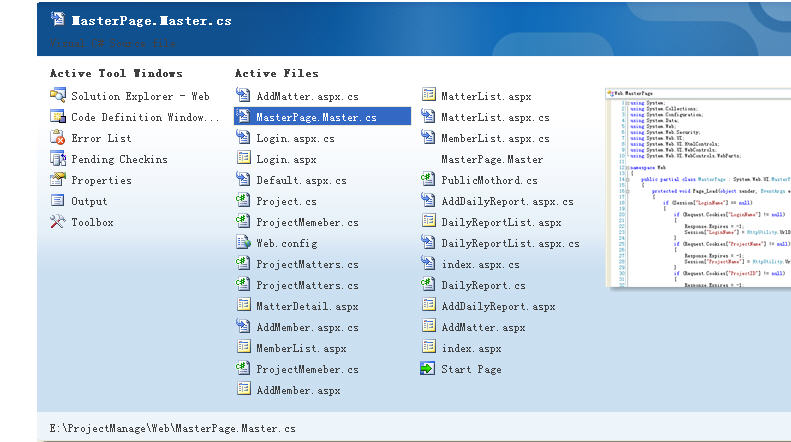Click the E:\ProjectManage\Web path at bottom
The height and width of the screenshot is (442, 791).
173,428
